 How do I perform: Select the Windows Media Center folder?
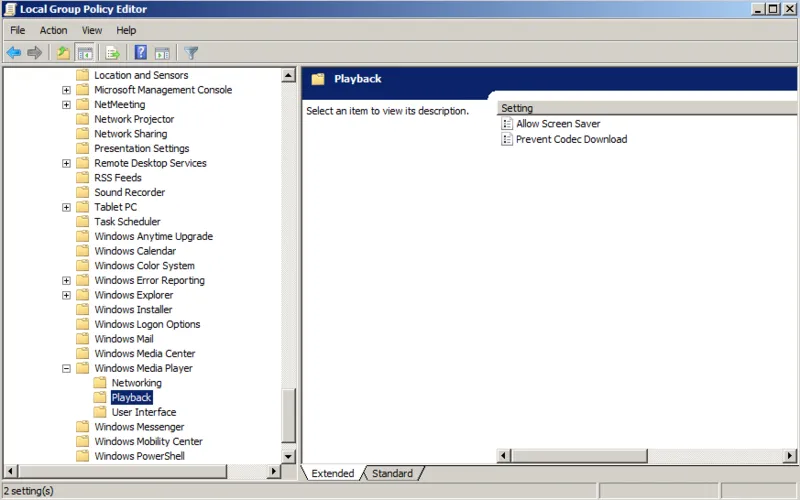pyautogui.click(x=145, y=354)
